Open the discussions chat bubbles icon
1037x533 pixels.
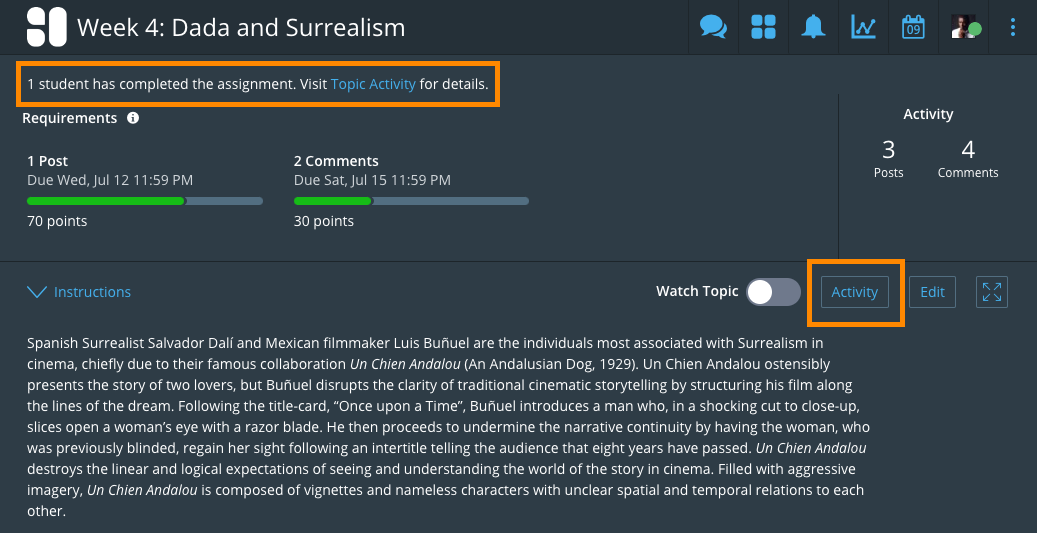click(x=713, y=27)
